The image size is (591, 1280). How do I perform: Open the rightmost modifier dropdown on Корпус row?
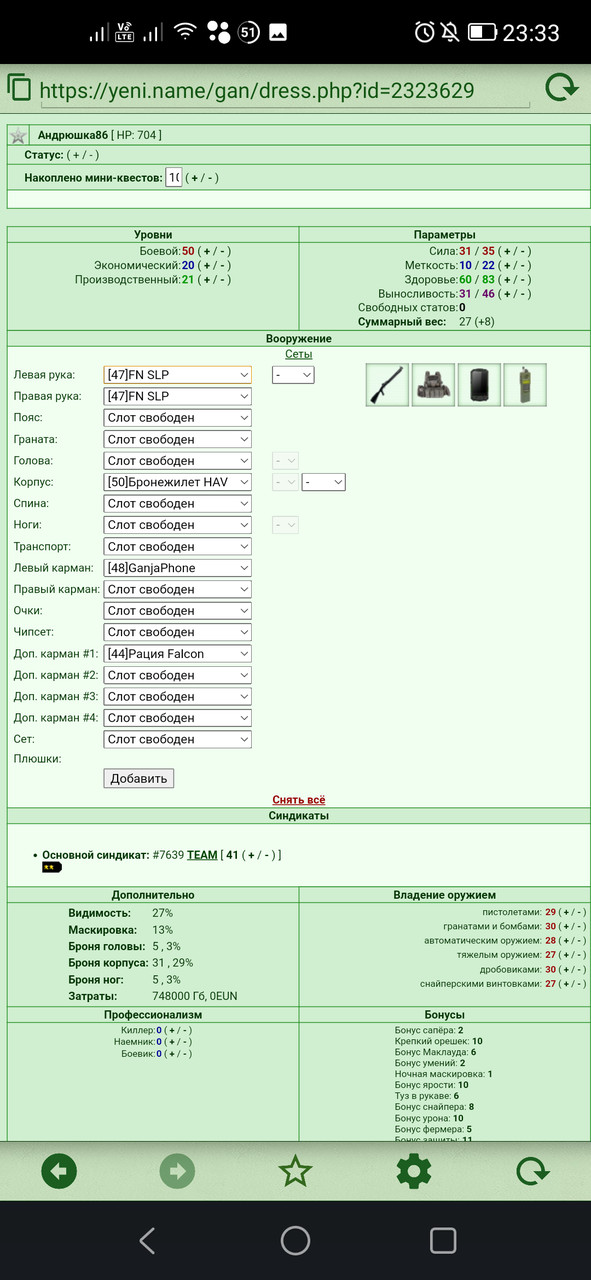(x=324, y=482)
